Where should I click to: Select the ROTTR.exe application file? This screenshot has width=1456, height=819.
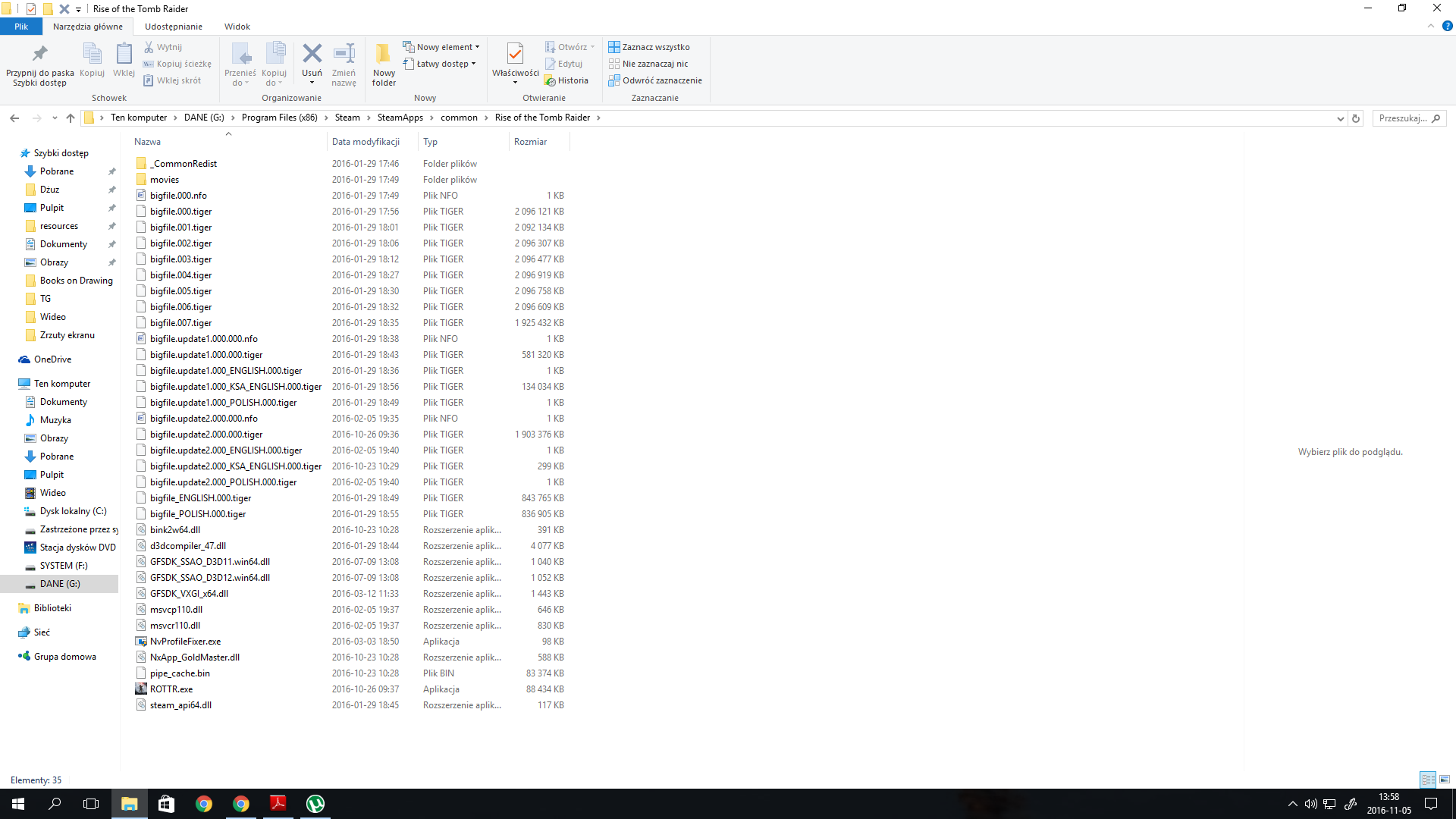171,689
